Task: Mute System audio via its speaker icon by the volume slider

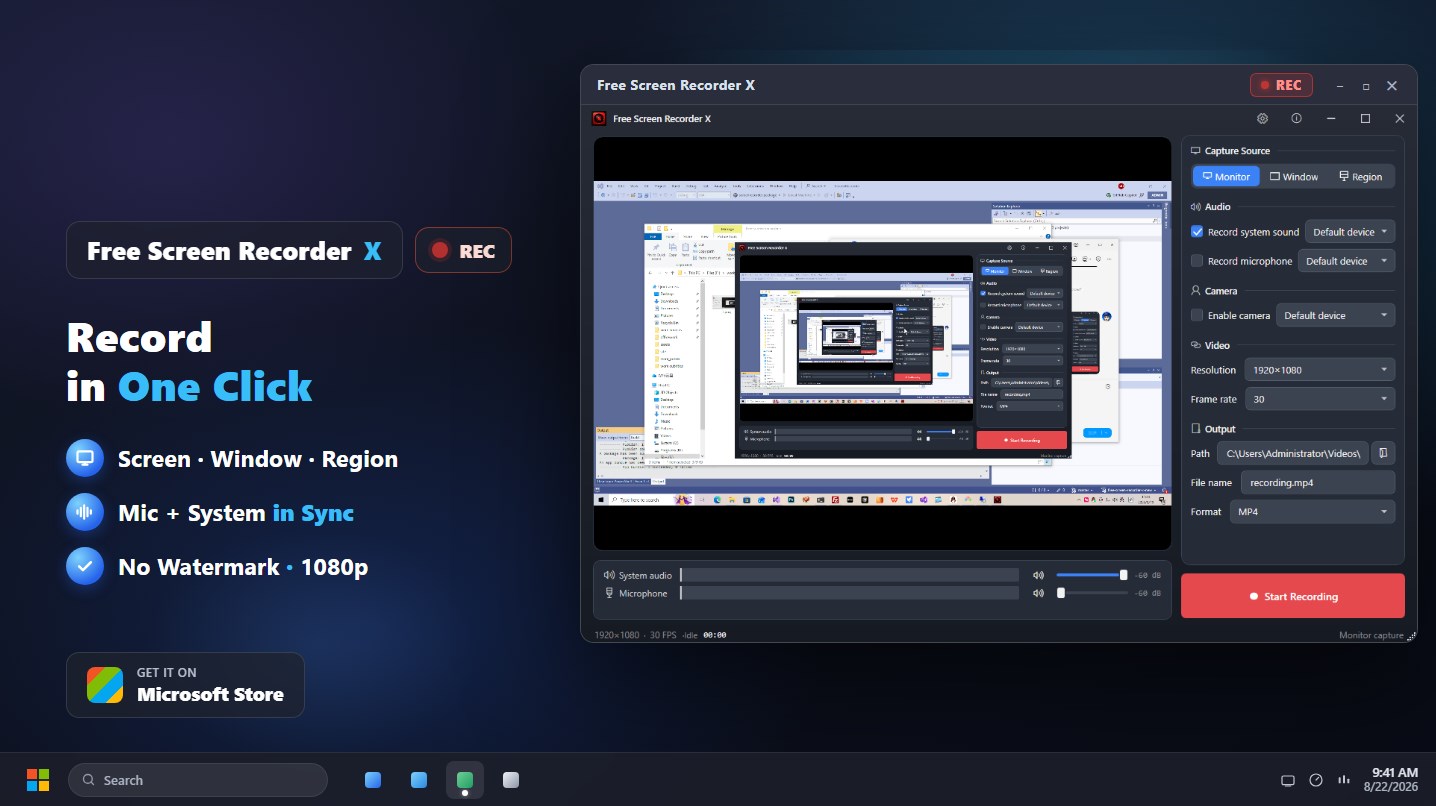Action: (x=1038, y=575)
